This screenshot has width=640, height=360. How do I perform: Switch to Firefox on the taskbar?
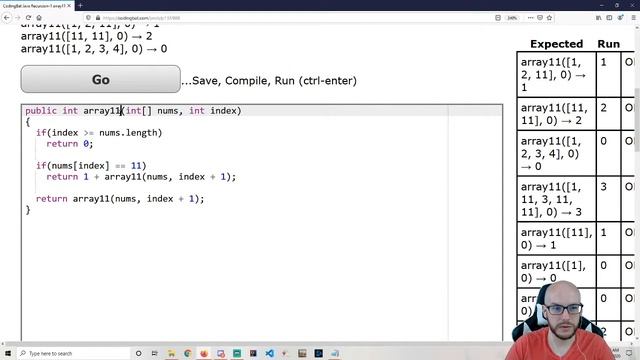[204, 353]
